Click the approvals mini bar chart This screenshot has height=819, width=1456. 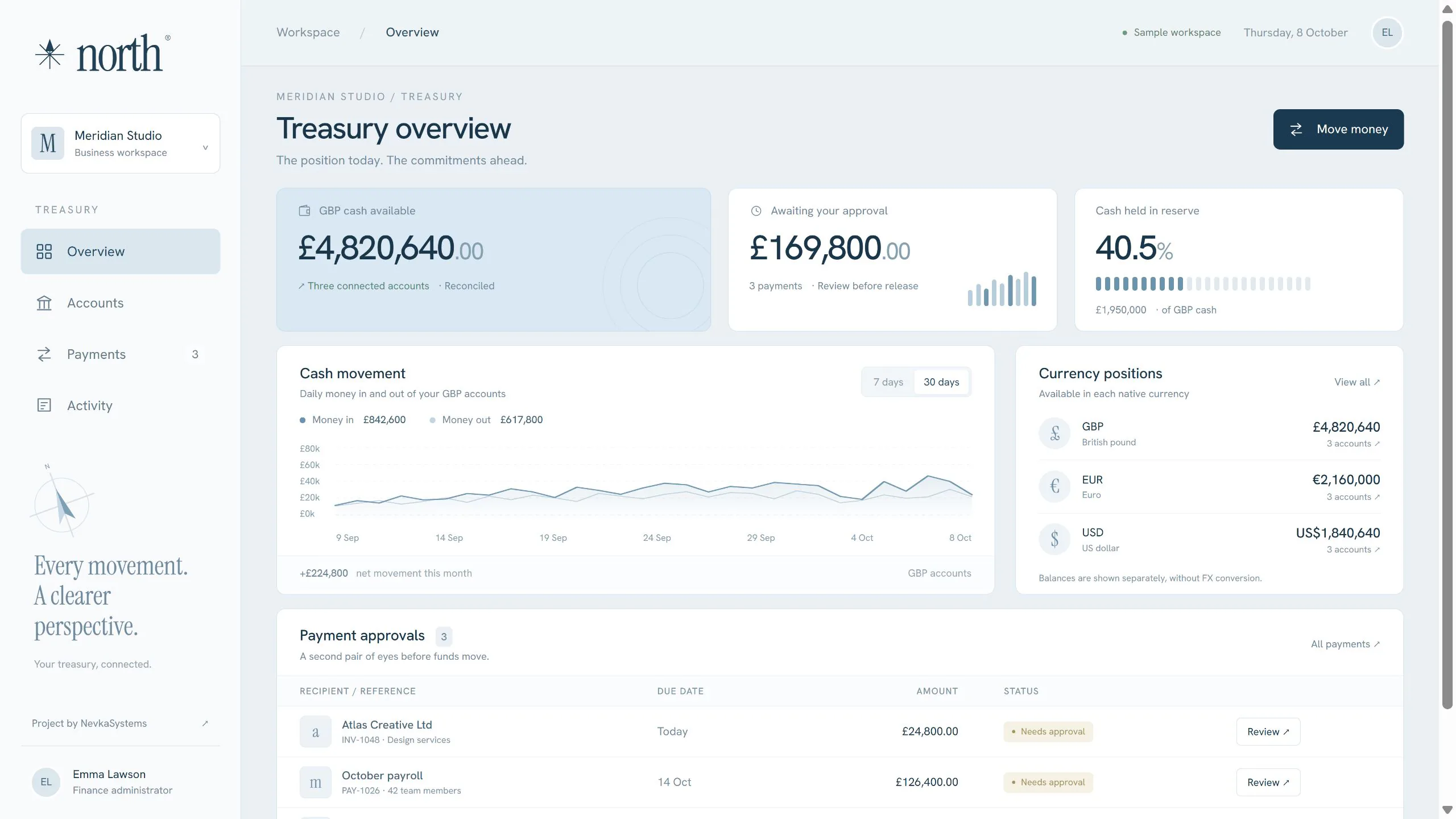click(x=1002, y=289)
